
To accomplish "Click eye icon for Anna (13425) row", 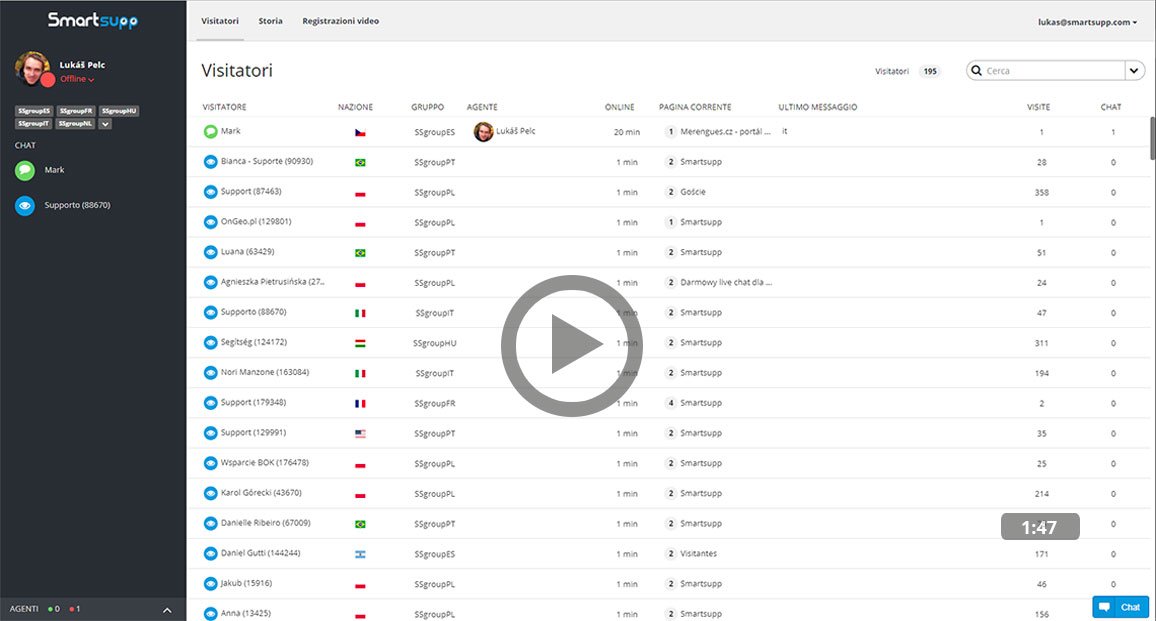I will [x=210, y=614].
